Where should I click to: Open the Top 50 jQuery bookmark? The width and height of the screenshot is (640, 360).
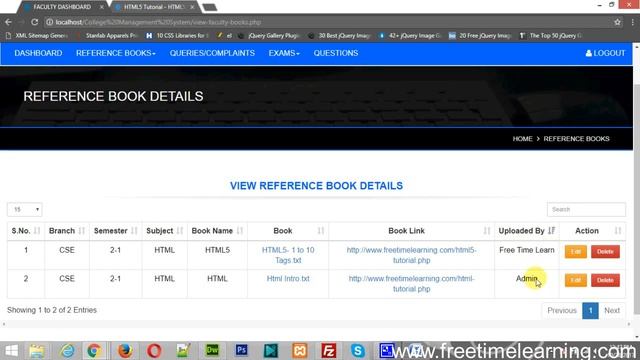[x=551, y=36]
